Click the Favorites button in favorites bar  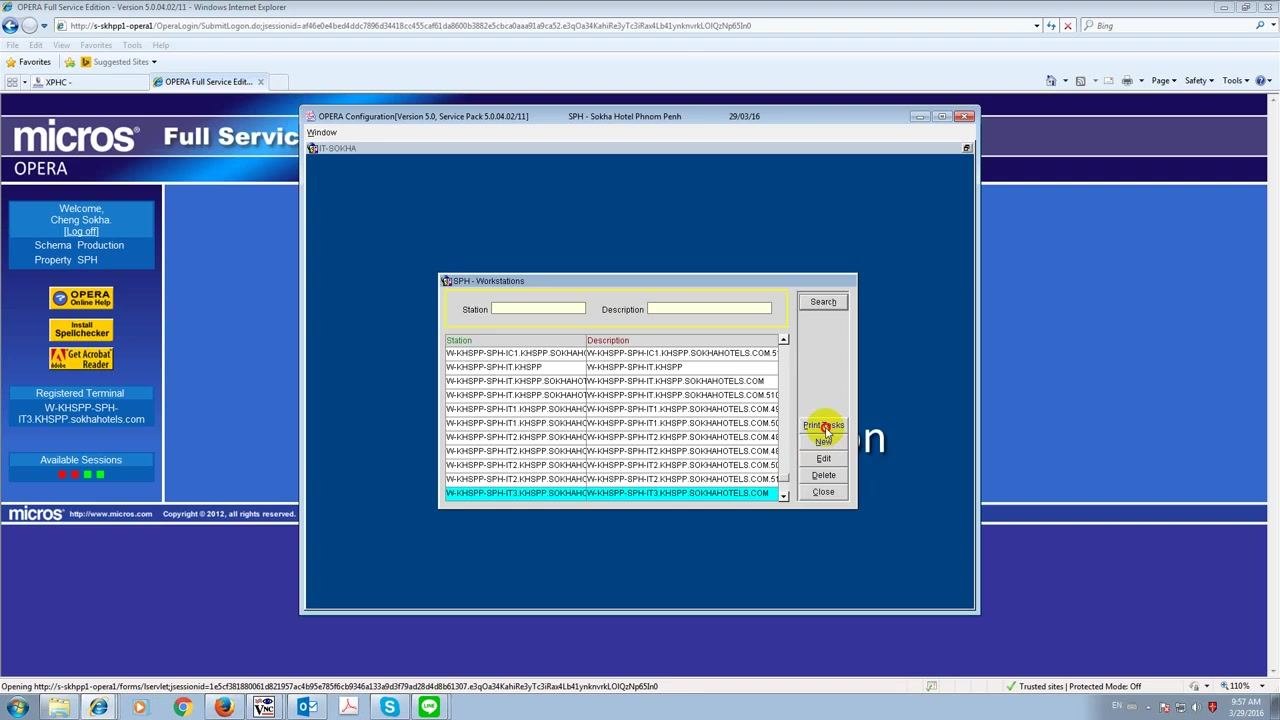(28, 62)
